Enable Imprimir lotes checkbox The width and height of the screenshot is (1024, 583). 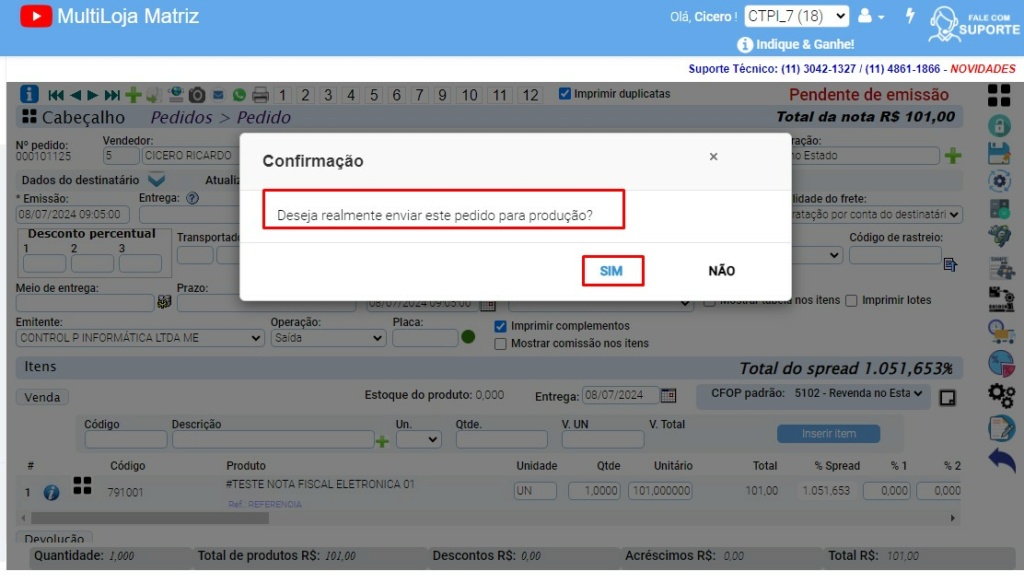[x=851, y=300]
